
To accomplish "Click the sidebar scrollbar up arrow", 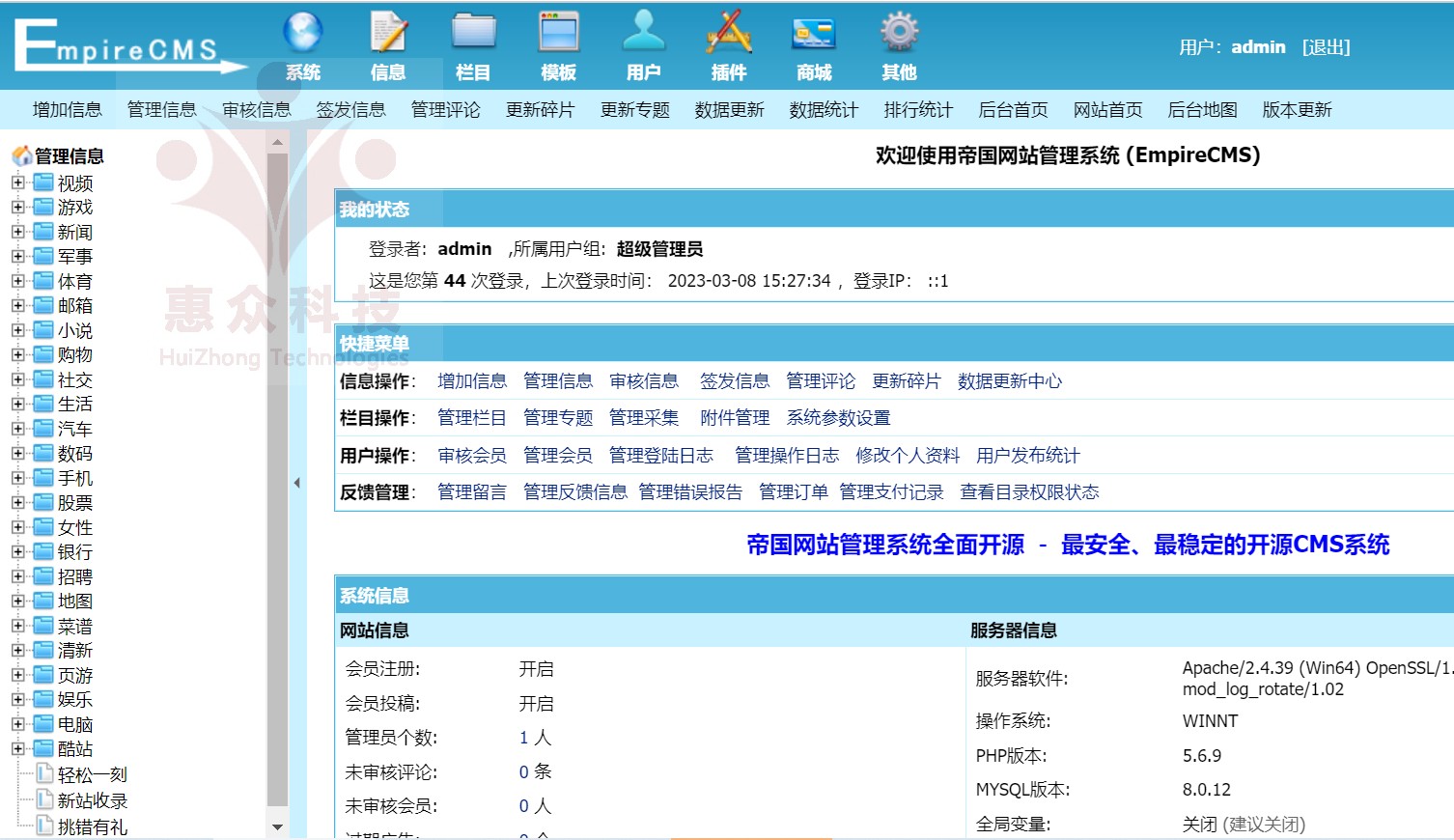I will [277, 142].
